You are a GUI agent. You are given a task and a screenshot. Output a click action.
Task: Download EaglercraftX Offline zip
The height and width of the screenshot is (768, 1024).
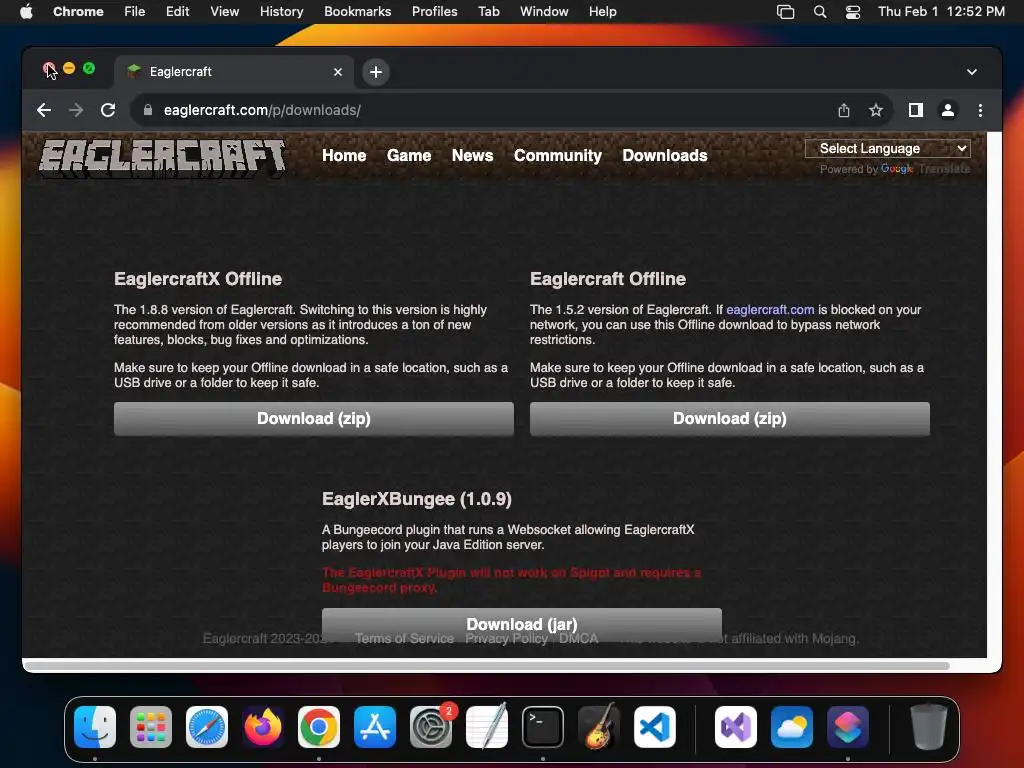313,419
